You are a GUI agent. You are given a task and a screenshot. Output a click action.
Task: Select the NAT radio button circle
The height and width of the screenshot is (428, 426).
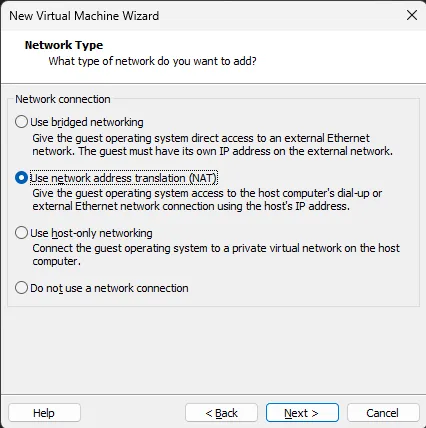pos(21,178)
